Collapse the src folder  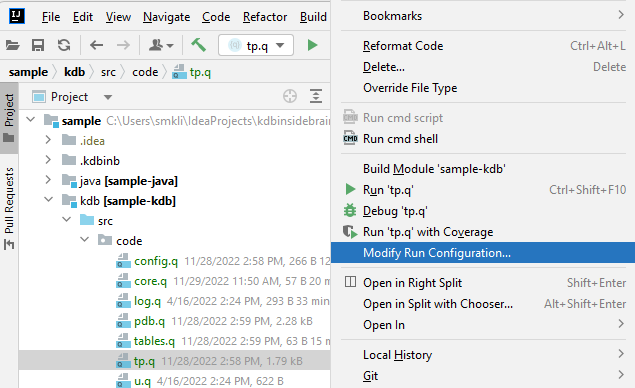point(66,220)
